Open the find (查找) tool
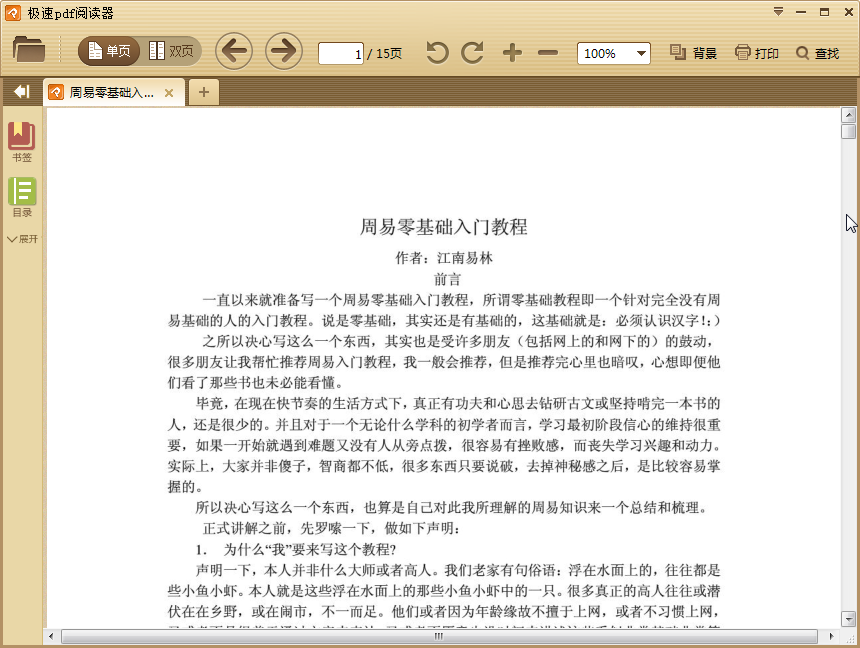This screenshot has height=648, width=860. pyautogui.click(x=817, y=53)
